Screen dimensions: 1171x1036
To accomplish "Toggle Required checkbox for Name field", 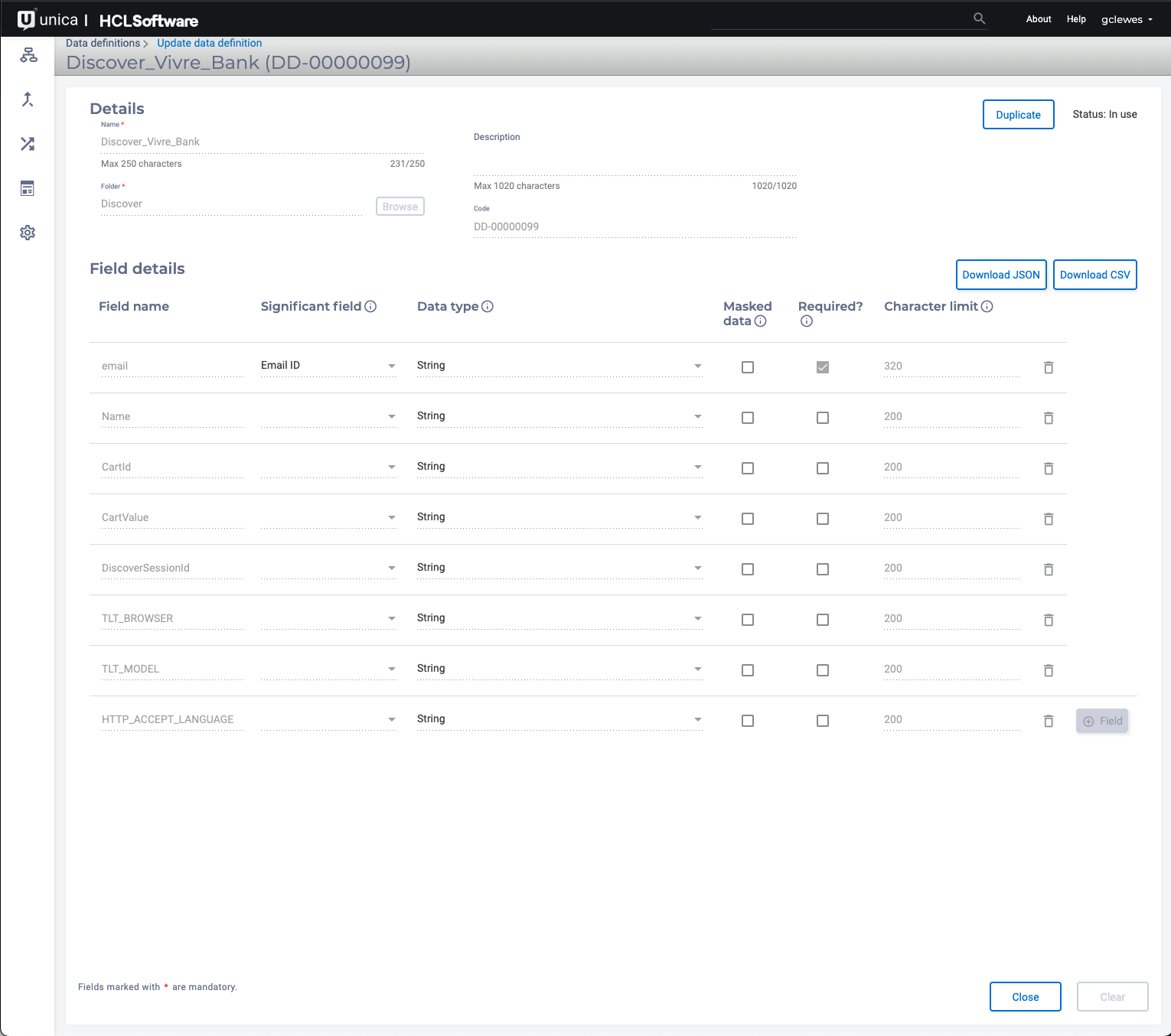I will (x=823, y=418).
